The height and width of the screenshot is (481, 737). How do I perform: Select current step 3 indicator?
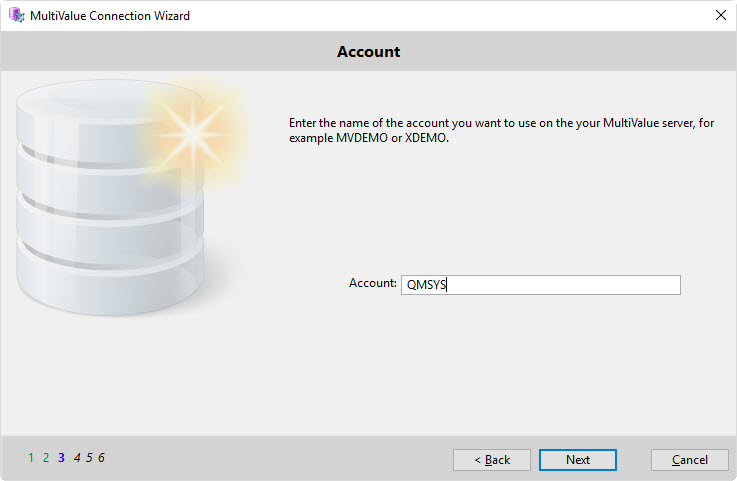pyautogui.click(x=61, y=457)
